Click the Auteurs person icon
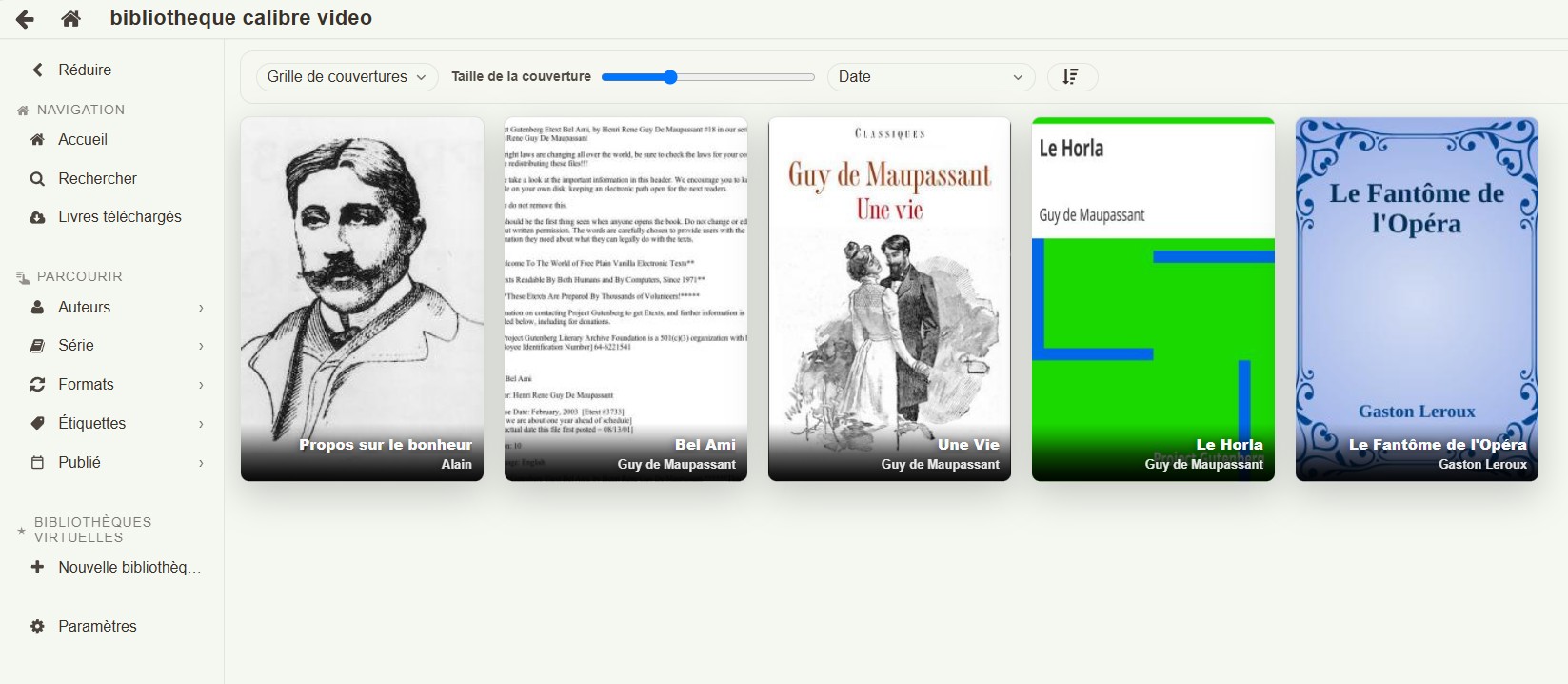 pos(37,308)
